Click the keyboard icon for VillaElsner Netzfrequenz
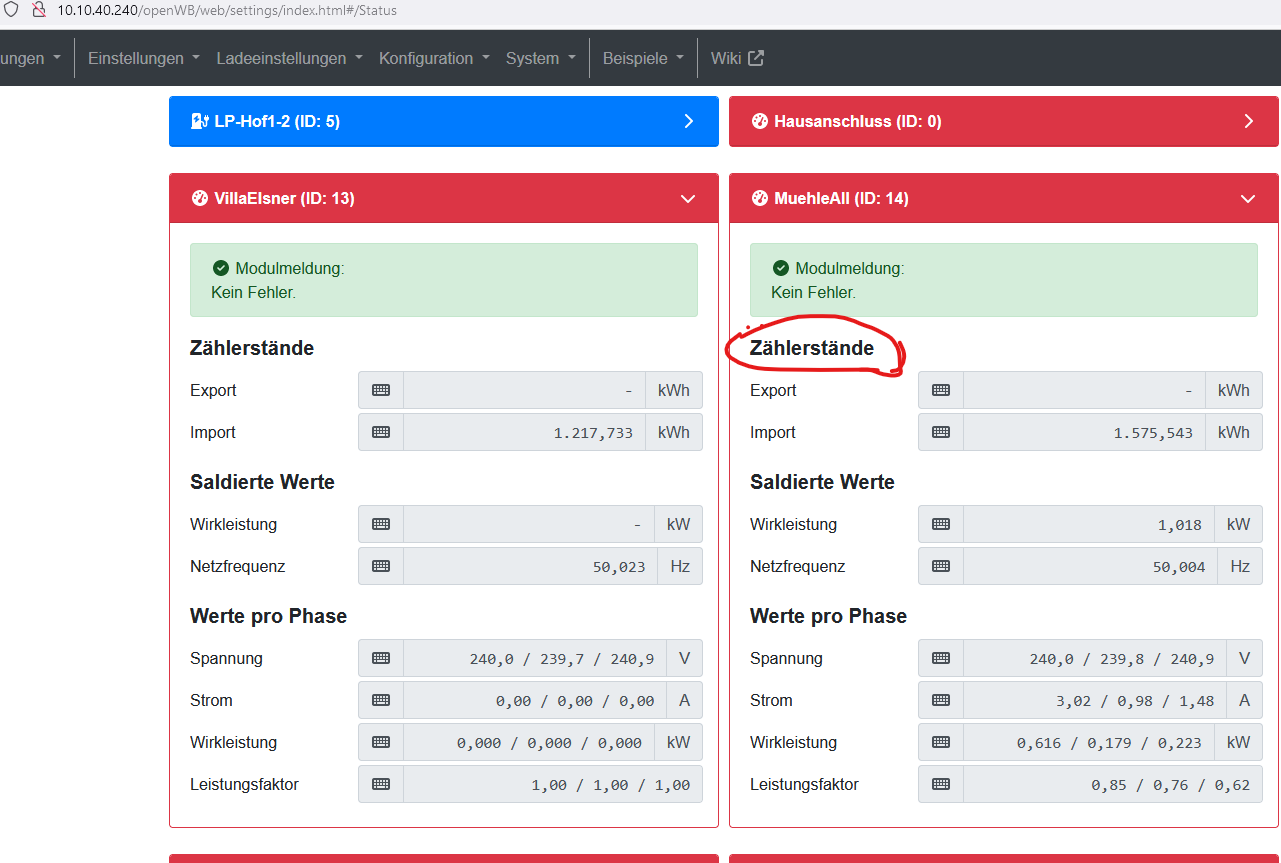This screenshot has height=863, width=1281. point(381,566)
